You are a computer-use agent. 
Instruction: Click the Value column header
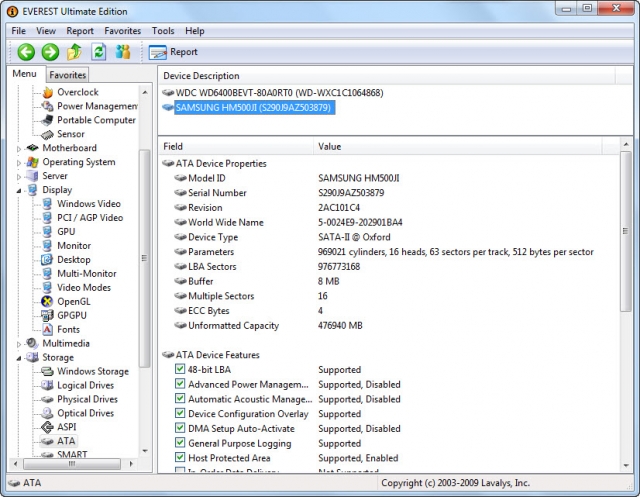[x=457, y=146]
